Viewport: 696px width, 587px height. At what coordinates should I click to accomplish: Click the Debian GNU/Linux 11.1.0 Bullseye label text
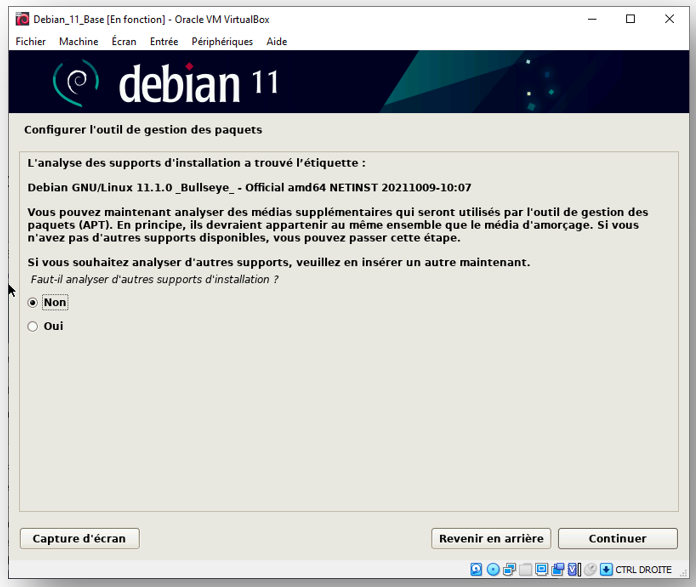(x=249, y=187)
